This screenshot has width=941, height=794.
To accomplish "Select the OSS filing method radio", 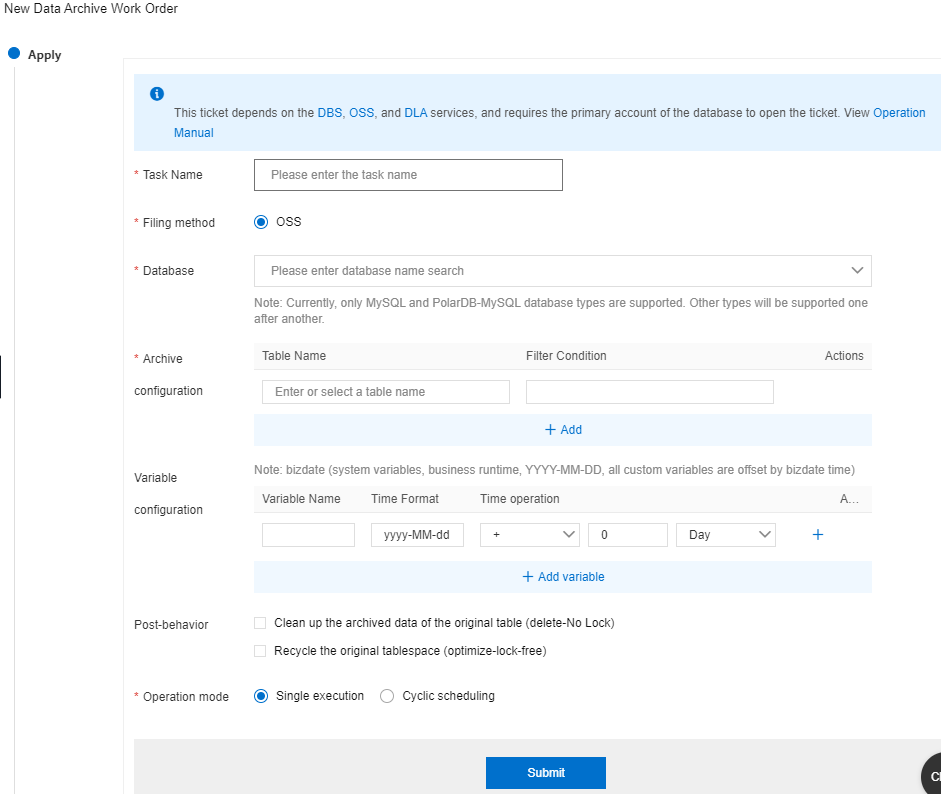I will (x=261, y=222).
